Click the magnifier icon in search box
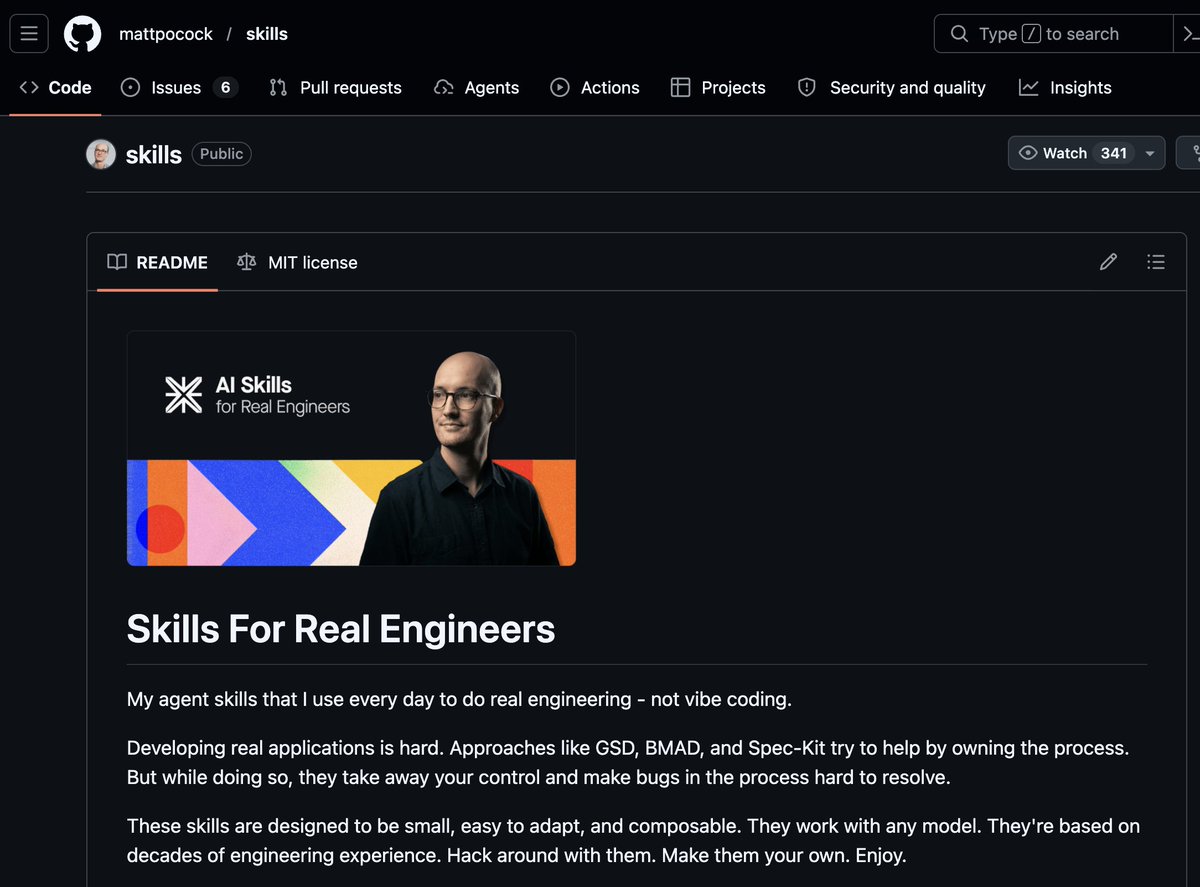This screenshot has width=1200, height=887. tap(959, 34)
